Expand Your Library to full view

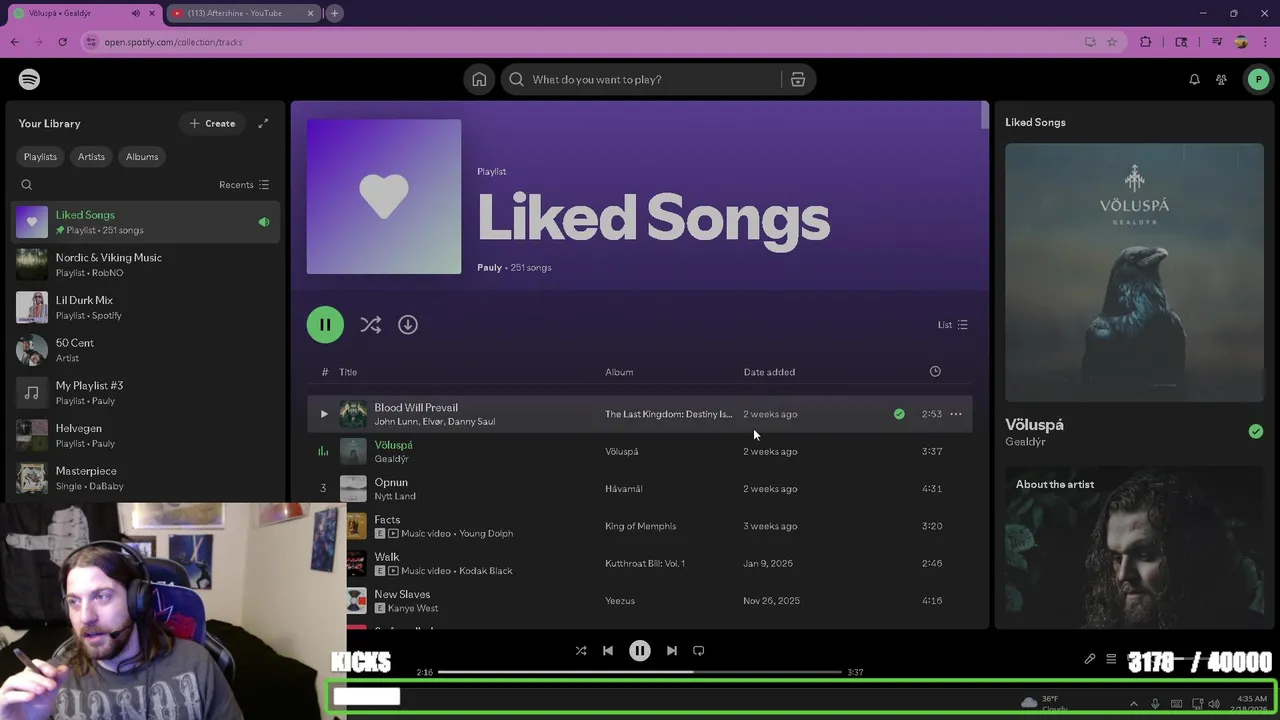click(263, 123)
